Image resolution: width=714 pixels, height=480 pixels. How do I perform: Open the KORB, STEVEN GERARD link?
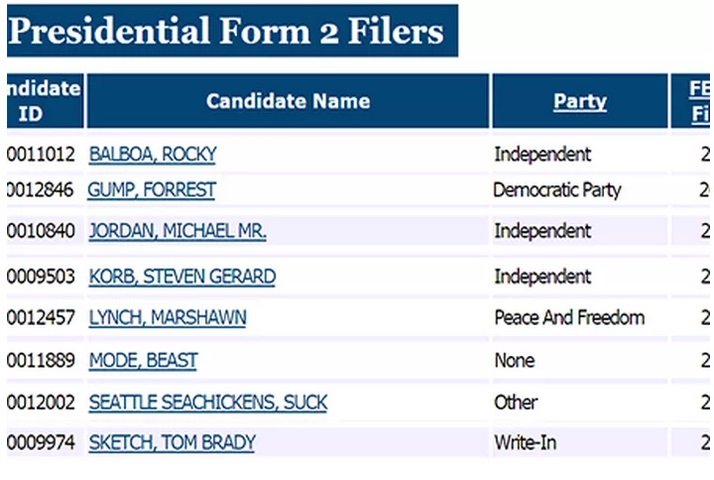click(182, 276)
